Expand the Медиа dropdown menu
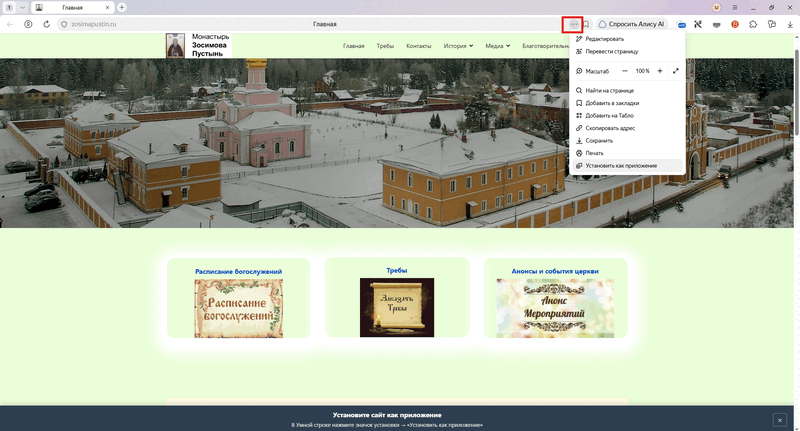The width and height of the screenshot is (800, 431). pyautogui.click(x=497, y=46)
